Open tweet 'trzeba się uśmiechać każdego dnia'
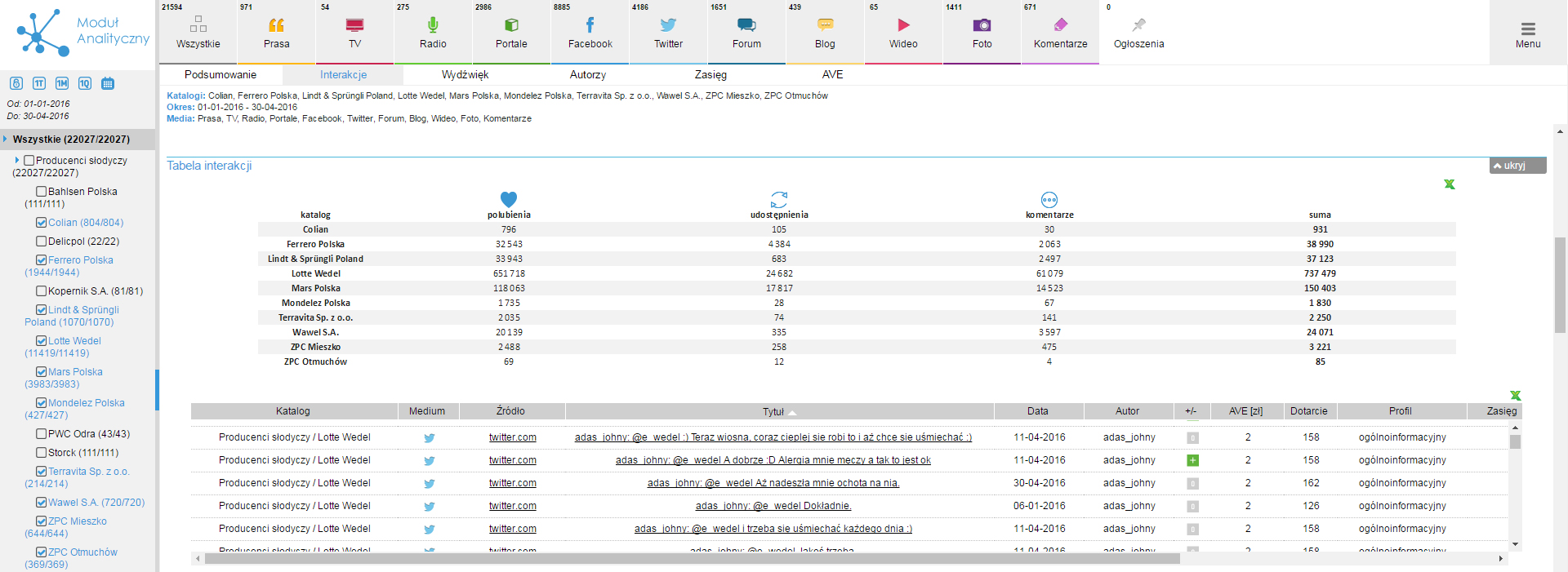Screen dimensions: 1568x572 pos(773,529)
